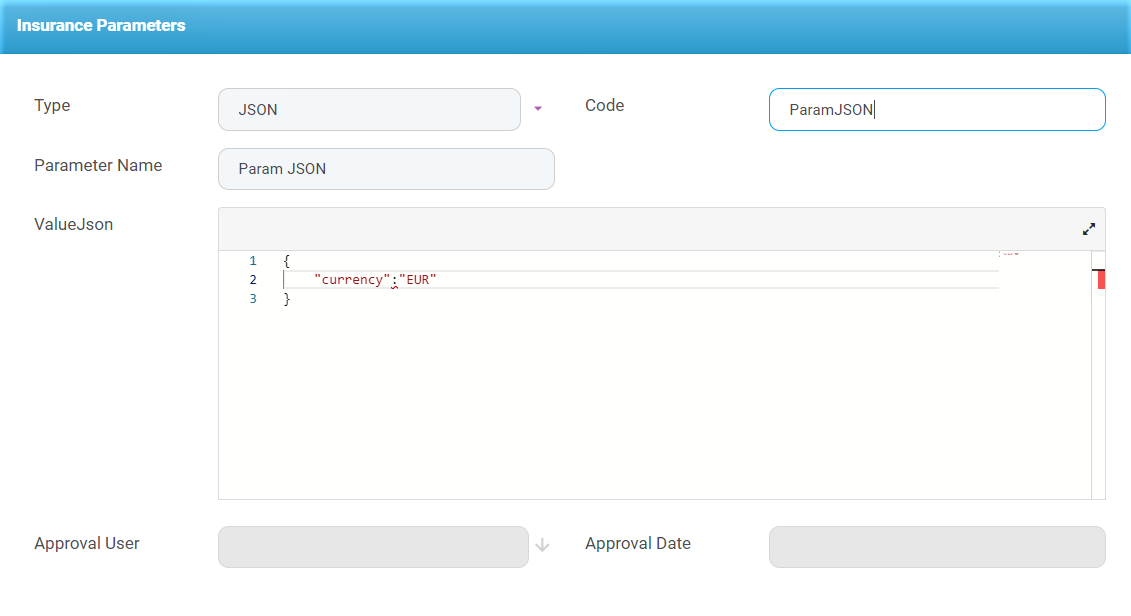Screen dimensions: 1131x616
Task: Click the ValueJson field label
Action: coord(74,225)
